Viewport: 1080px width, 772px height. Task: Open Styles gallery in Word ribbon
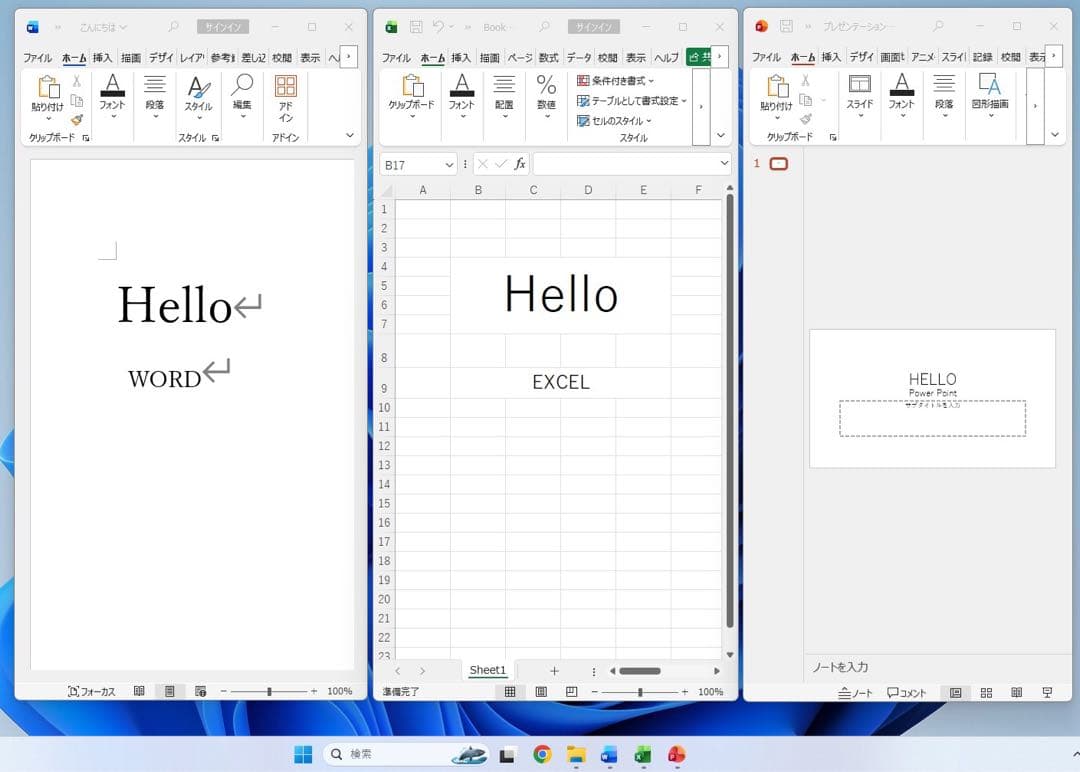tap(198, 96)
